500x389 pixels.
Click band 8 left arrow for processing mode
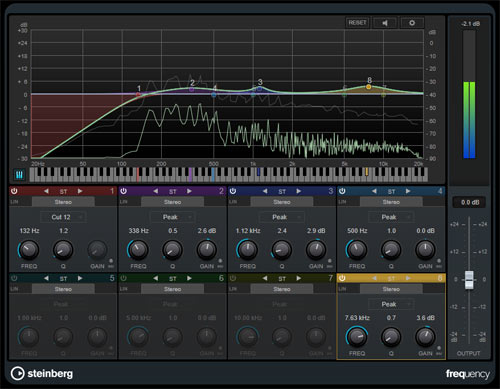[374, 278]
